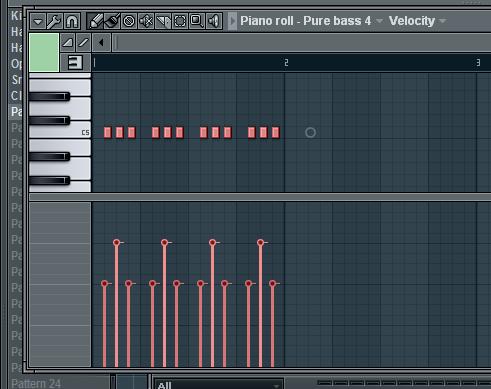Select the Mute tool
Screen dimensions: 491x389
[x=146, y=22]
